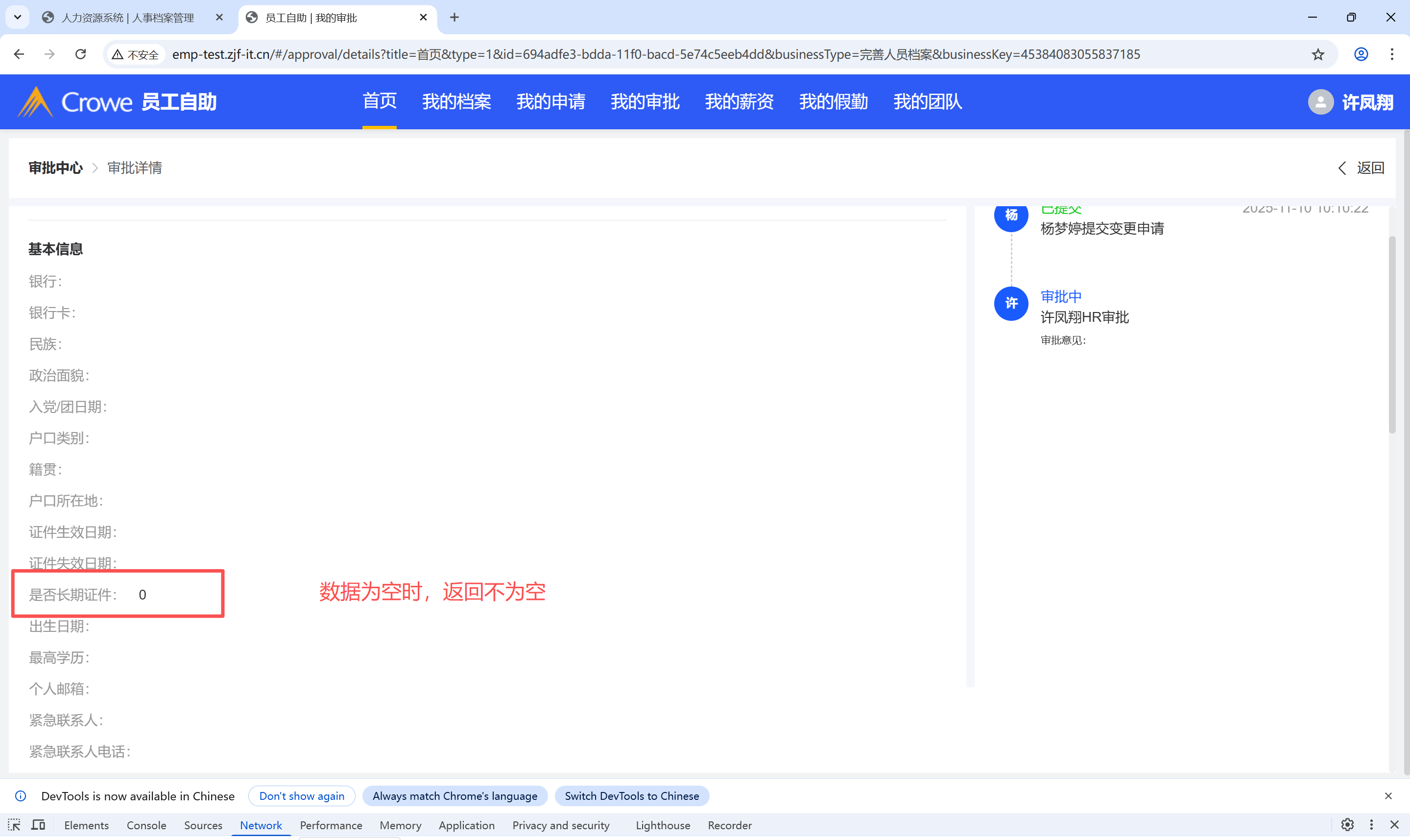Switch to the 人力资源系统 browser tab
The width and height of the screenshot is (1410, 840).
[x=127, y=18]
